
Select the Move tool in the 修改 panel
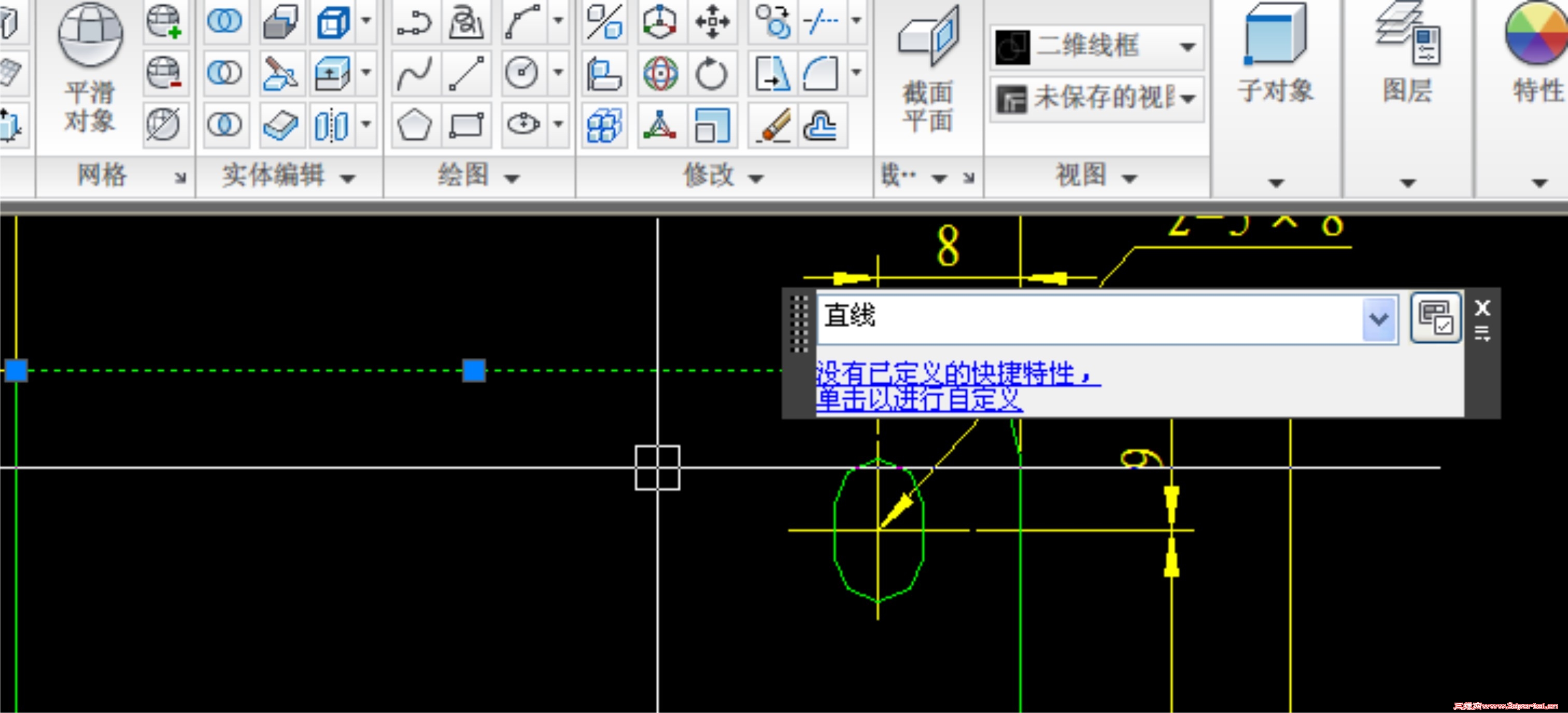711,22
